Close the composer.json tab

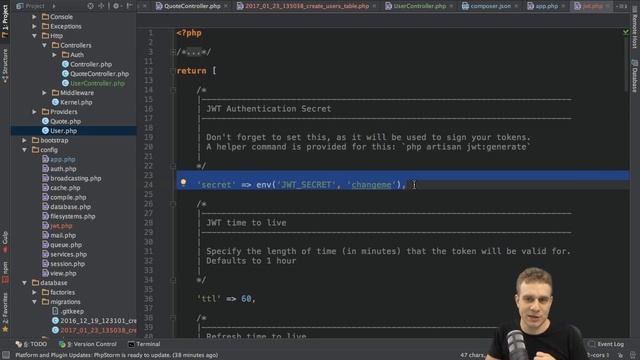click(x=516, y=6)
